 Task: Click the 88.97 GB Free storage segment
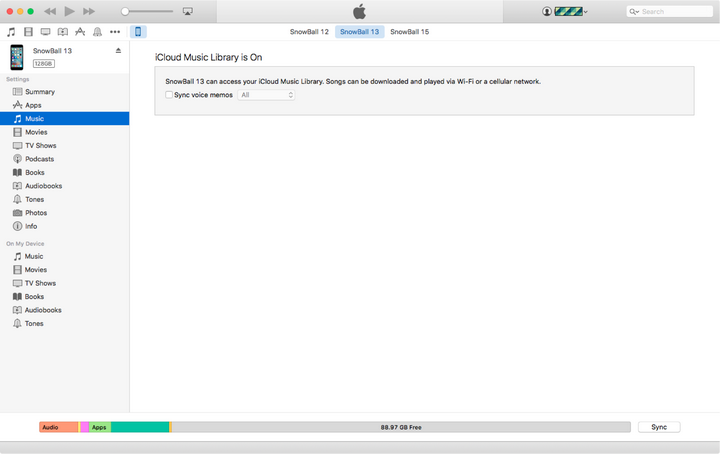[x=401, y=427]
